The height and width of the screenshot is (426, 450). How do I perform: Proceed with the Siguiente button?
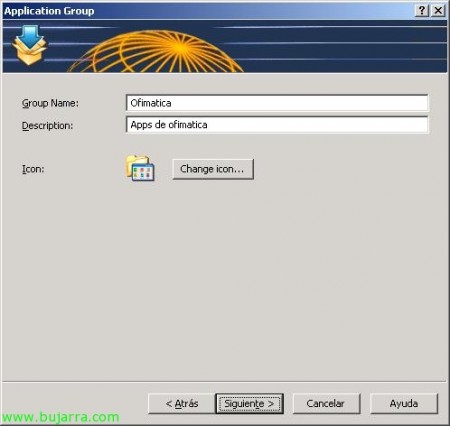point(249,404)
